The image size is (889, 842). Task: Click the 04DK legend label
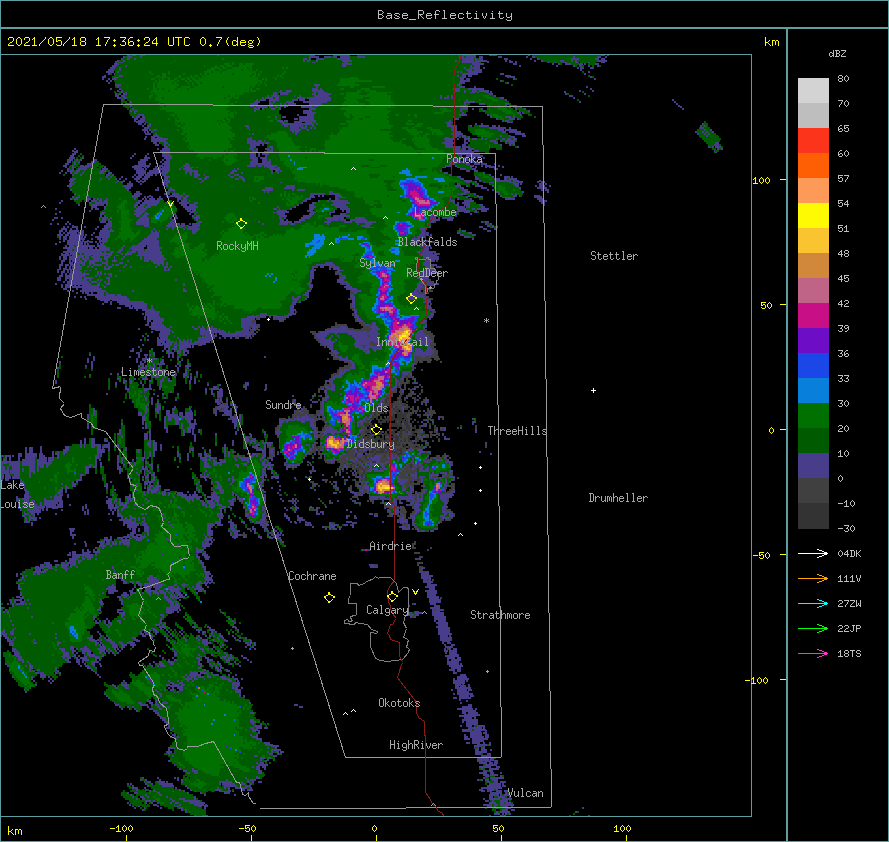[849, 553]
